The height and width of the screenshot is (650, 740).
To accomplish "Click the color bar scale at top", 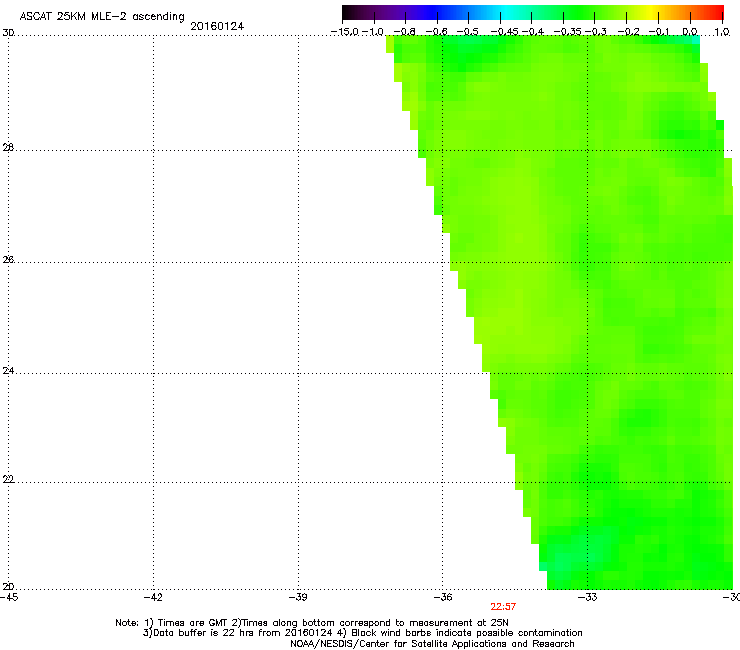I will point(533,13).
